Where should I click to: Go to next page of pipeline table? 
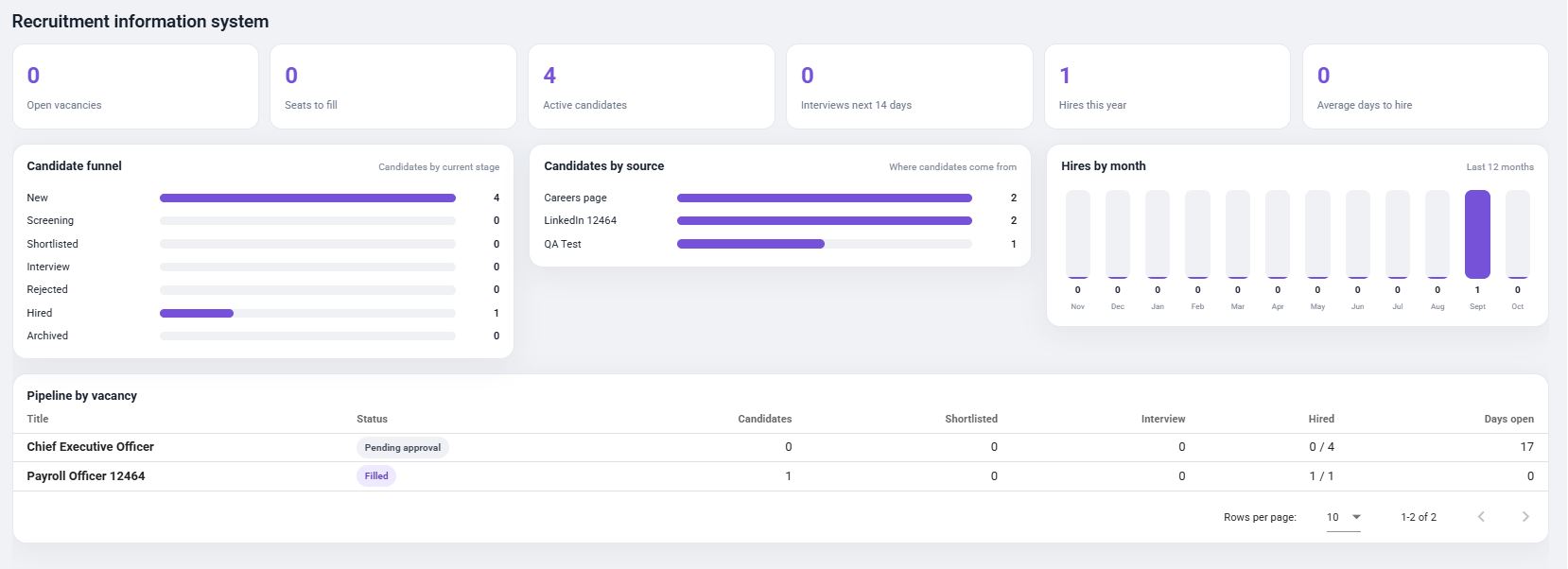1524,516
